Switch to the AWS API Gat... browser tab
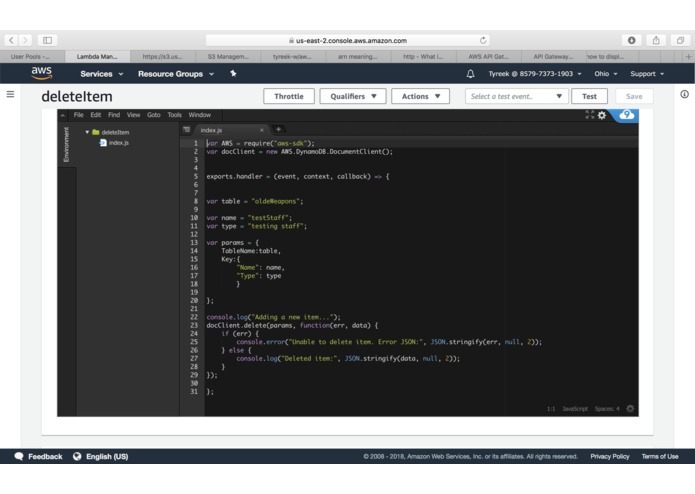Screen dimensions: 695x494 pyautogui.click(x=488, y=57)
